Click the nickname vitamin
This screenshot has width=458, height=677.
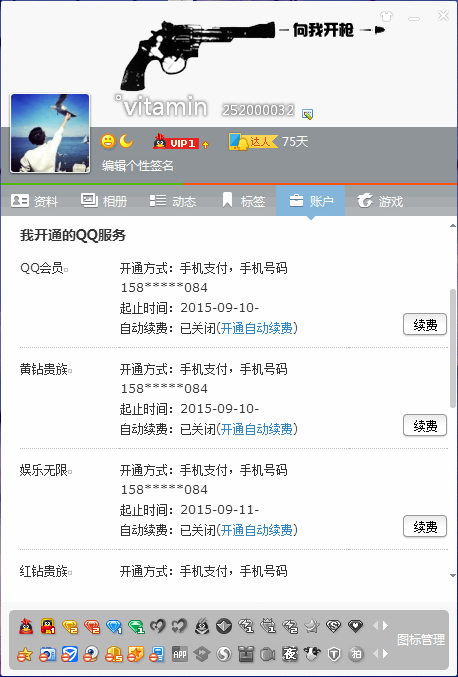162,106
